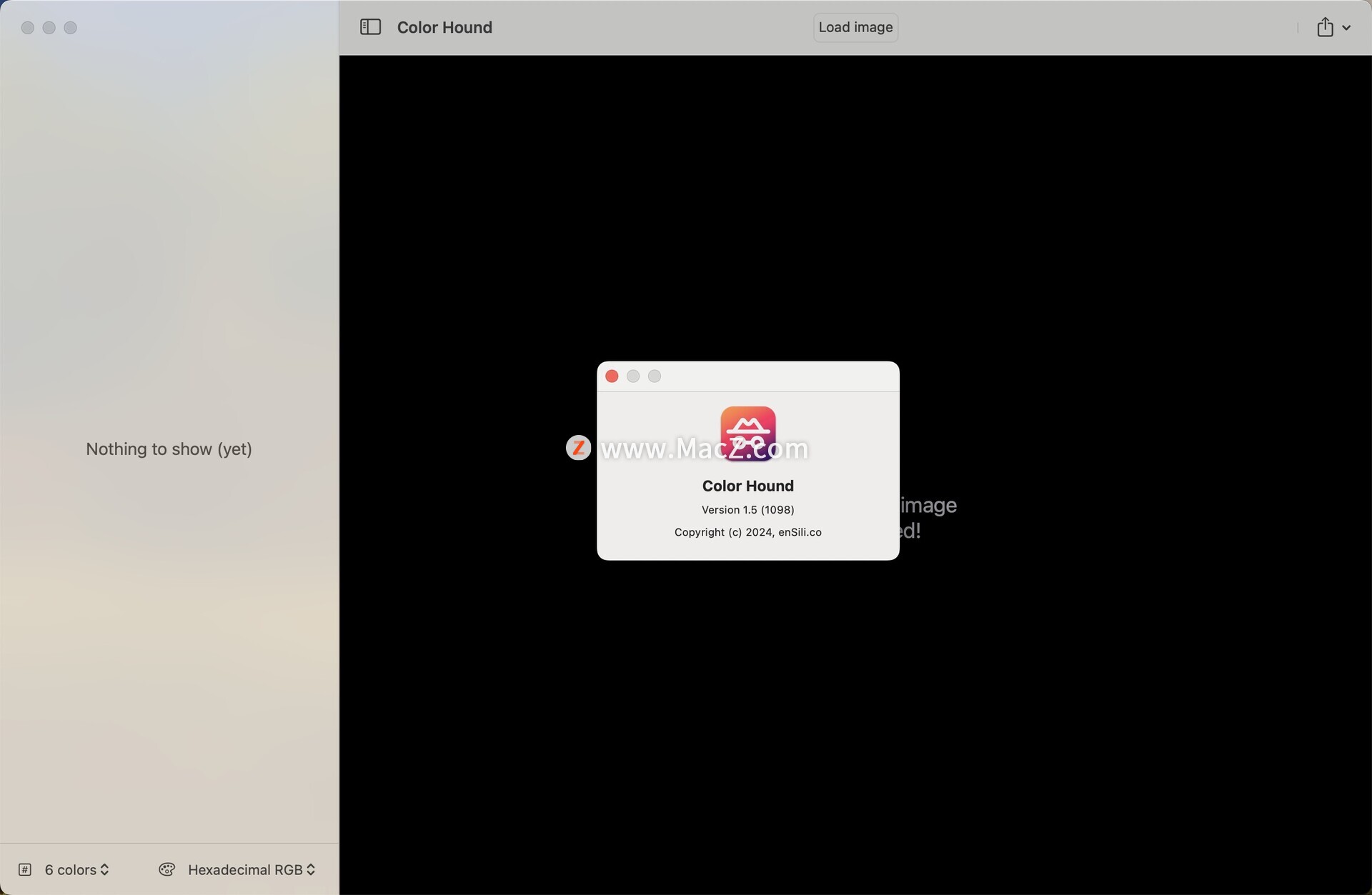Viewport: 1372px width, 895px height.
Task: Click the main window zoom button
Action: [71, 28]
